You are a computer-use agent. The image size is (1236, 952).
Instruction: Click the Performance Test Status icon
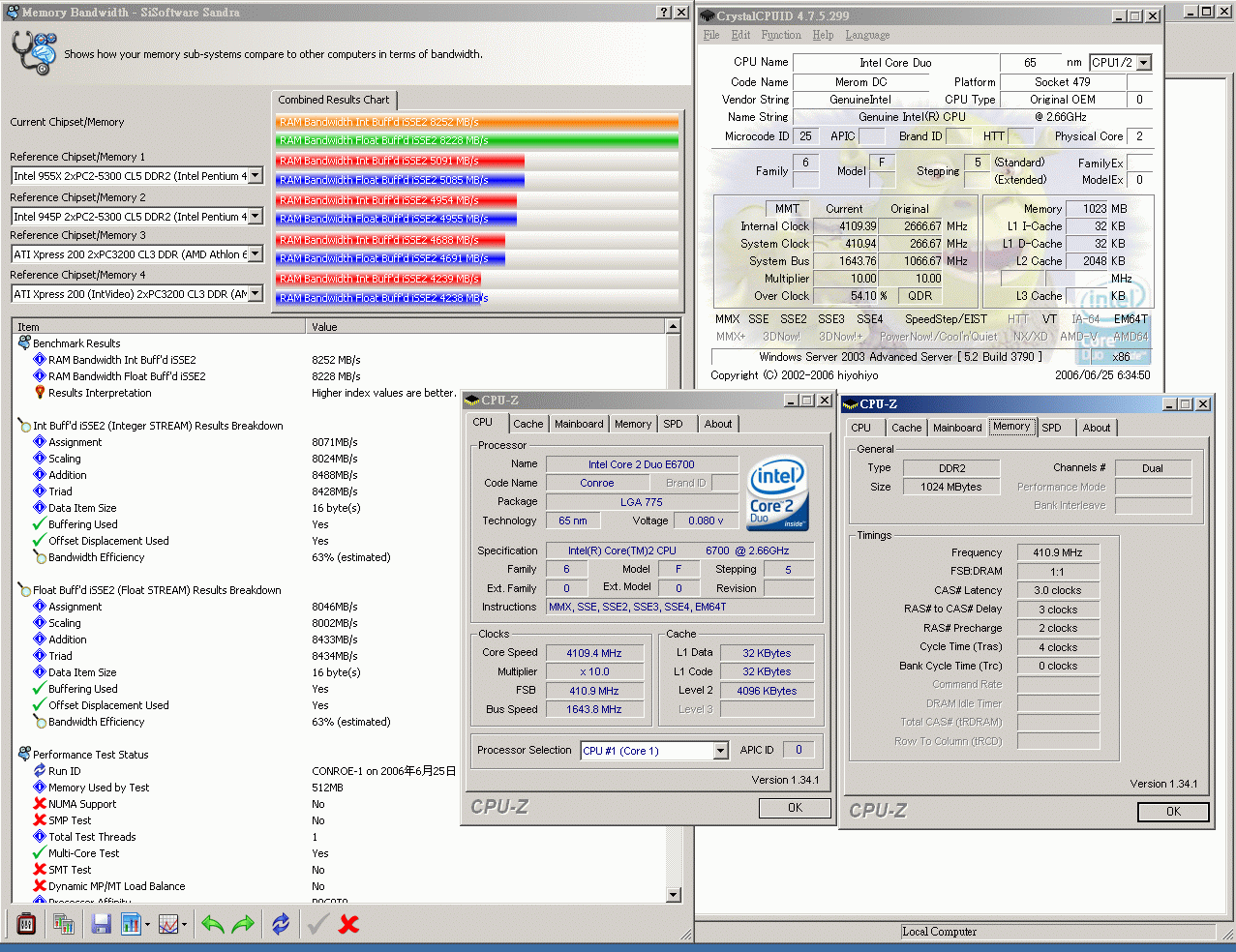[24, 754]
